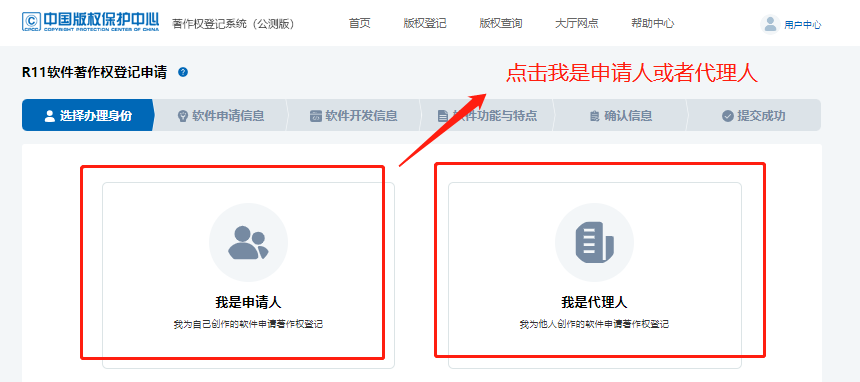This screenshot has height=382, width=860.
Task: Click the clipboard icon beside 确认信息
Action: click(594, 116)
